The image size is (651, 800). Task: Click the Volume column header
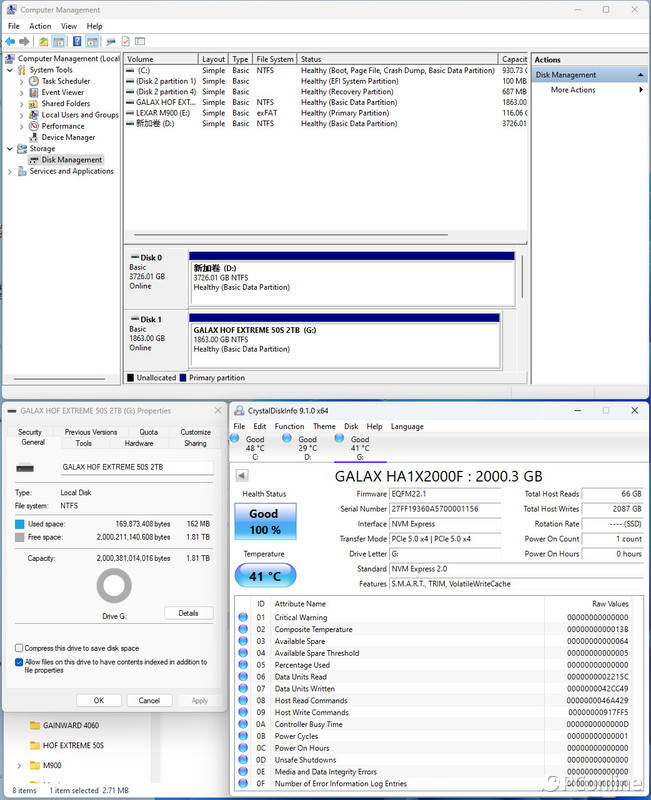[161, 59]
